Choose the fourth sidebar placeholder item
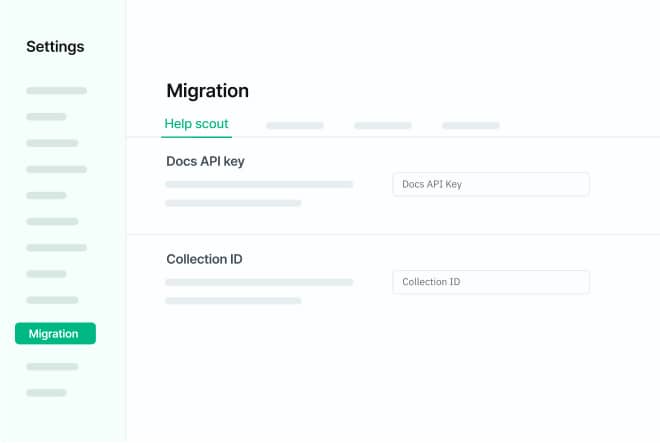The width and height of the screenshot is (660, 443). tap(56, 169)
